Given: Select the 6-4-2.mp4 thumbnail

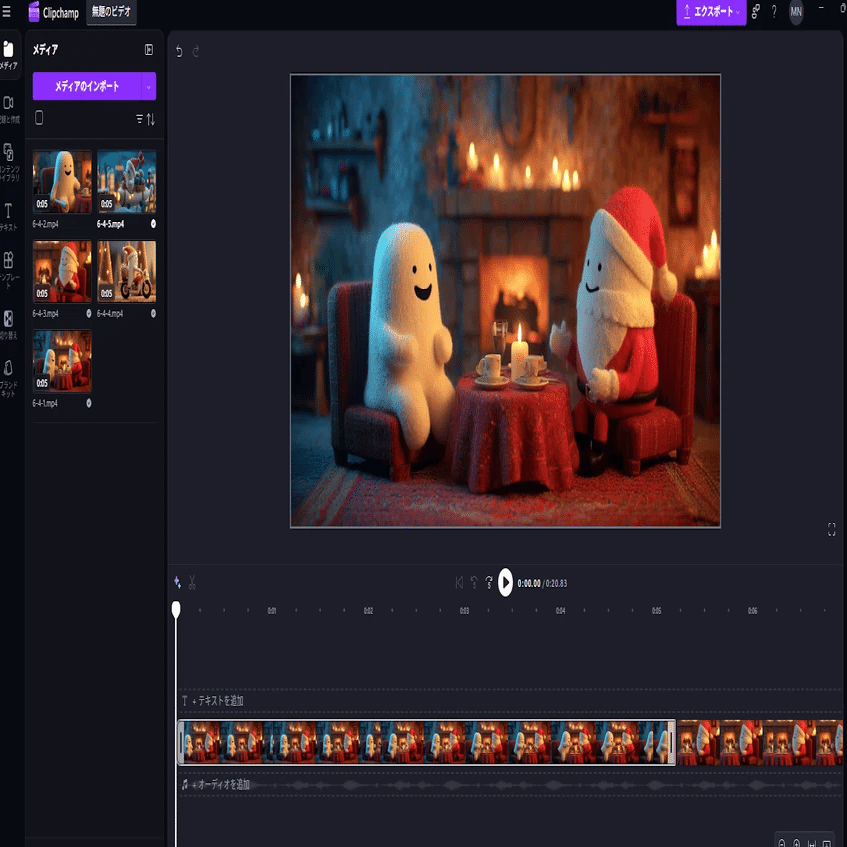Looking at the screenshot, I should tap(62, 182).
